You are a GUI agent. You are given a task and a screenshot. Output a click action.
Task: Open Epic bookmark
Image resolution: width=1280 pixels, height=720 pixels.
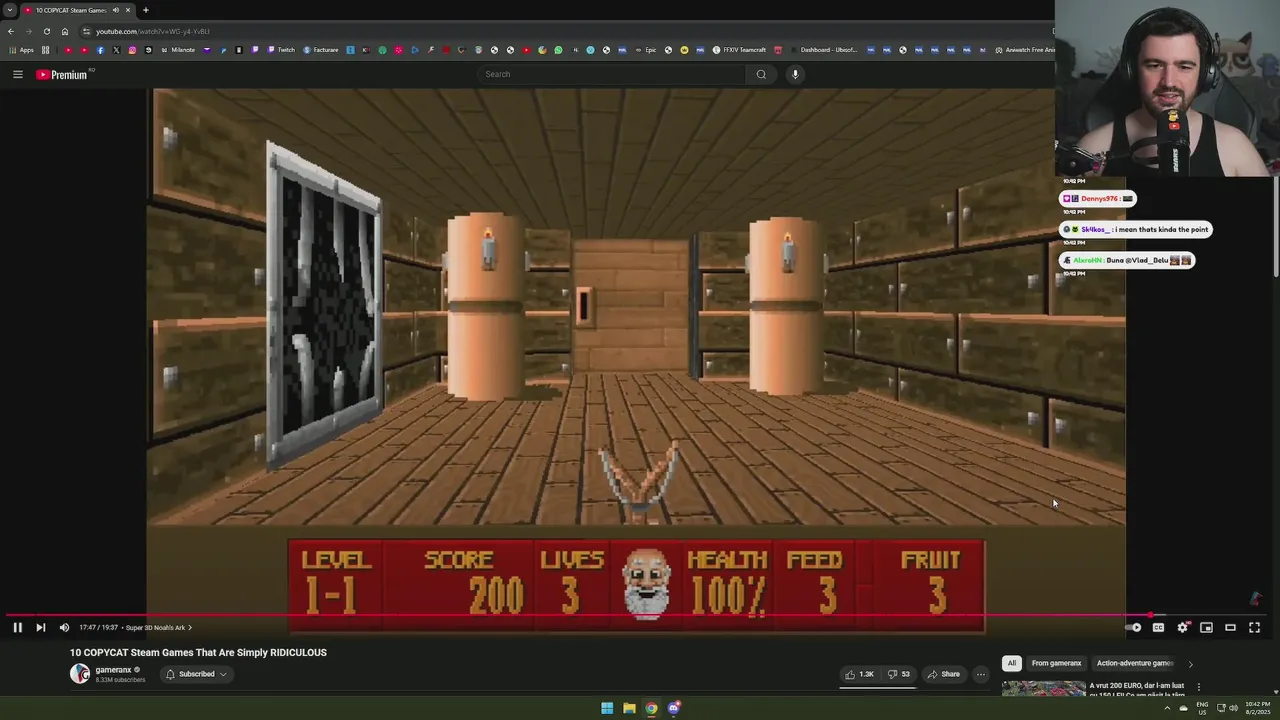[x=646, y=50]
